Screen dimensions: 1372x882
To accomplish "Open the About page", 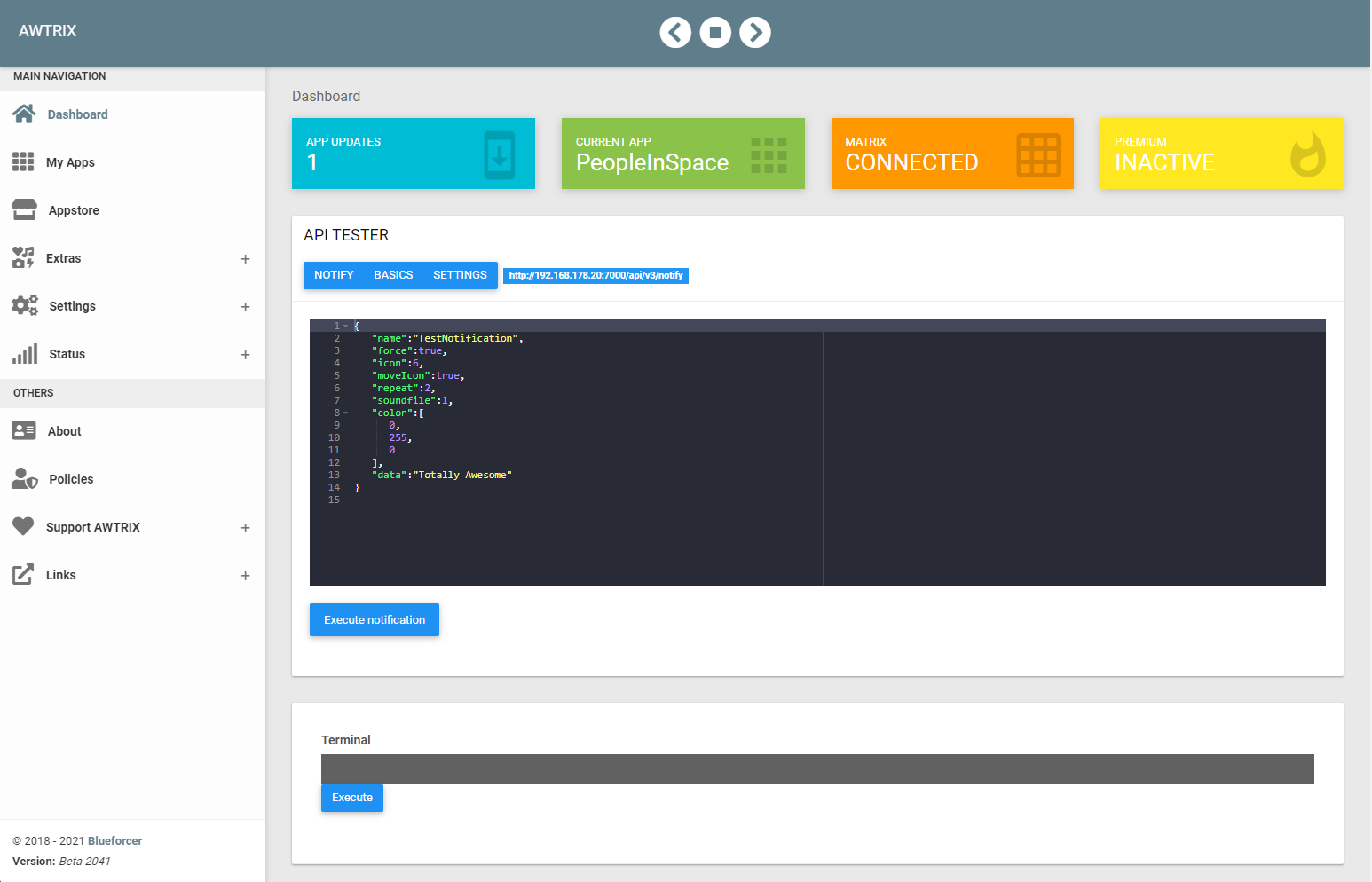I will pyautogui.click(x=133, y=431).
